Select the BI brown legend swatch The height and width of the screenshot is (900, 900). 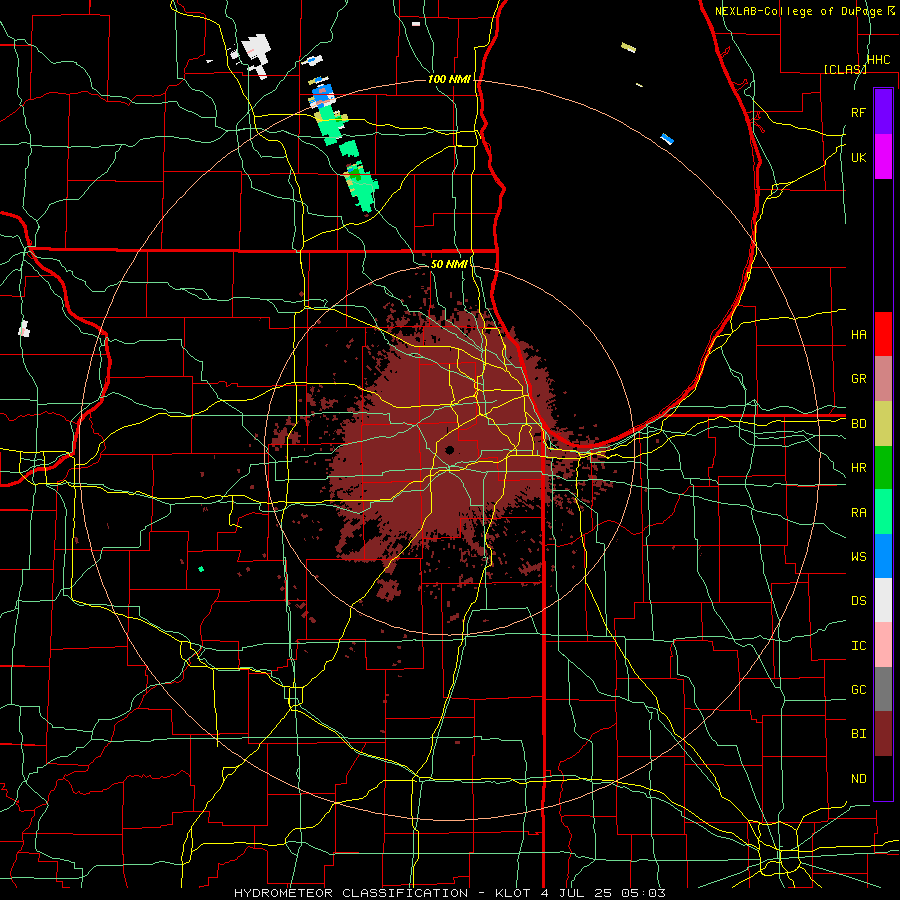click(x=883, y=734)
